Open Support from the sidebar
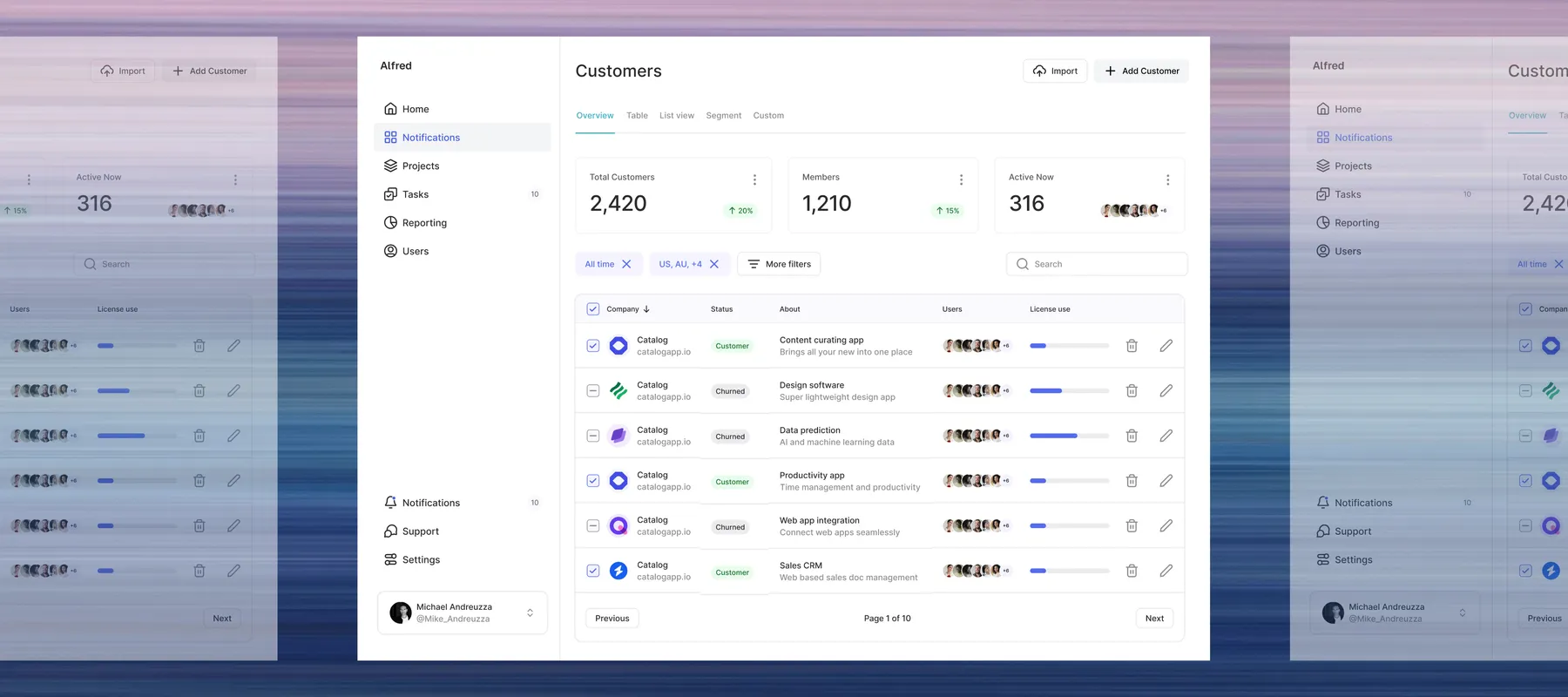This screenshot has height=697, width=1568. tap(420, 531)
